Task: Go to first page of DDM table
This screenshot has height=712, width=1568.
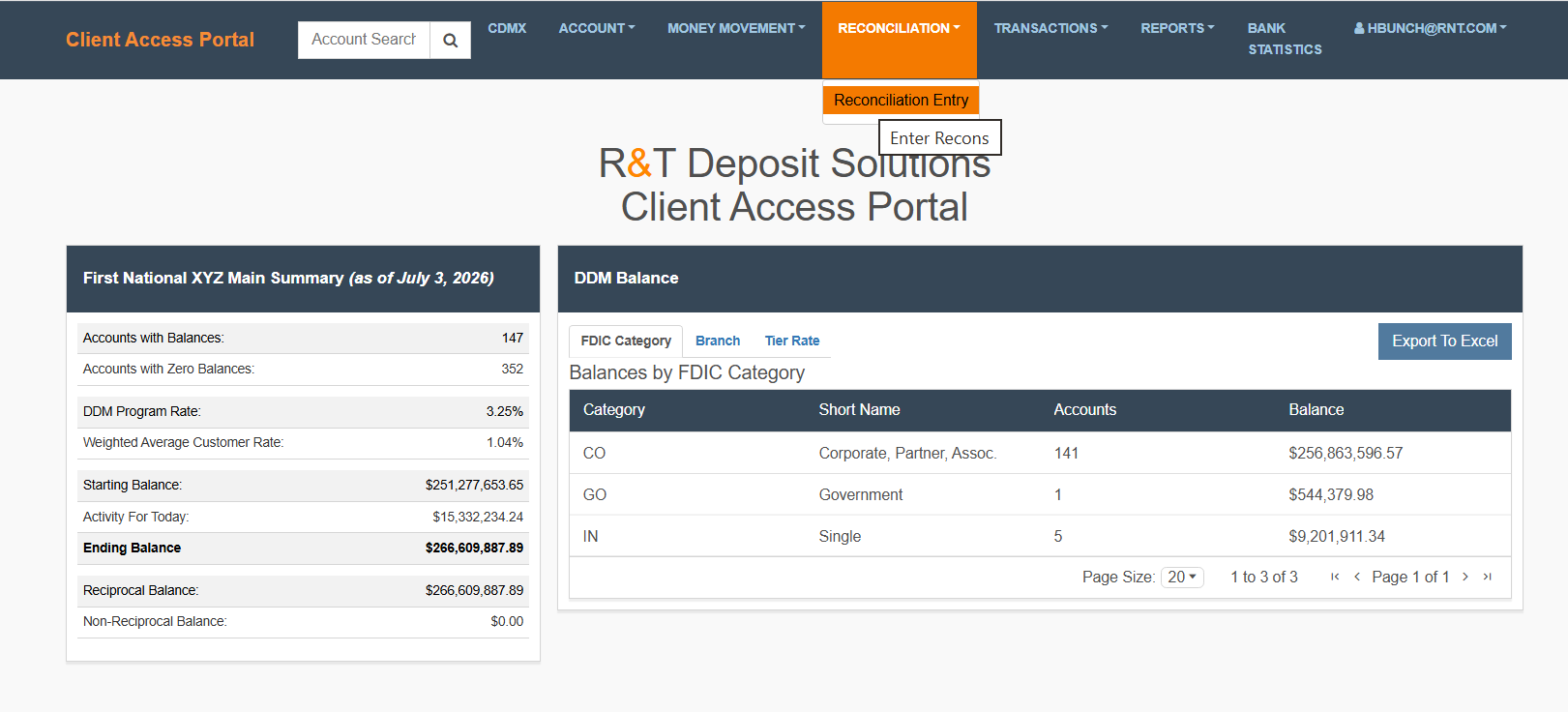Action: 1335,577
